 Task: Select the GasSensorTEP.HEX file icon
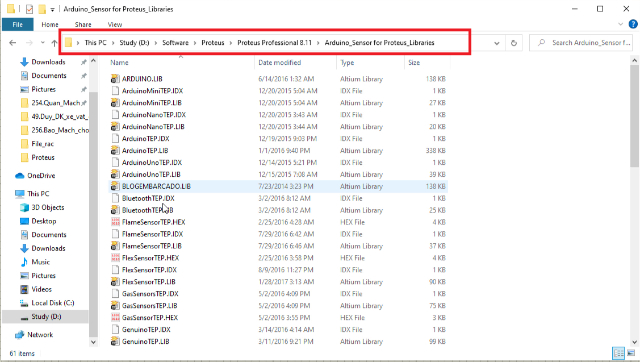116,318
